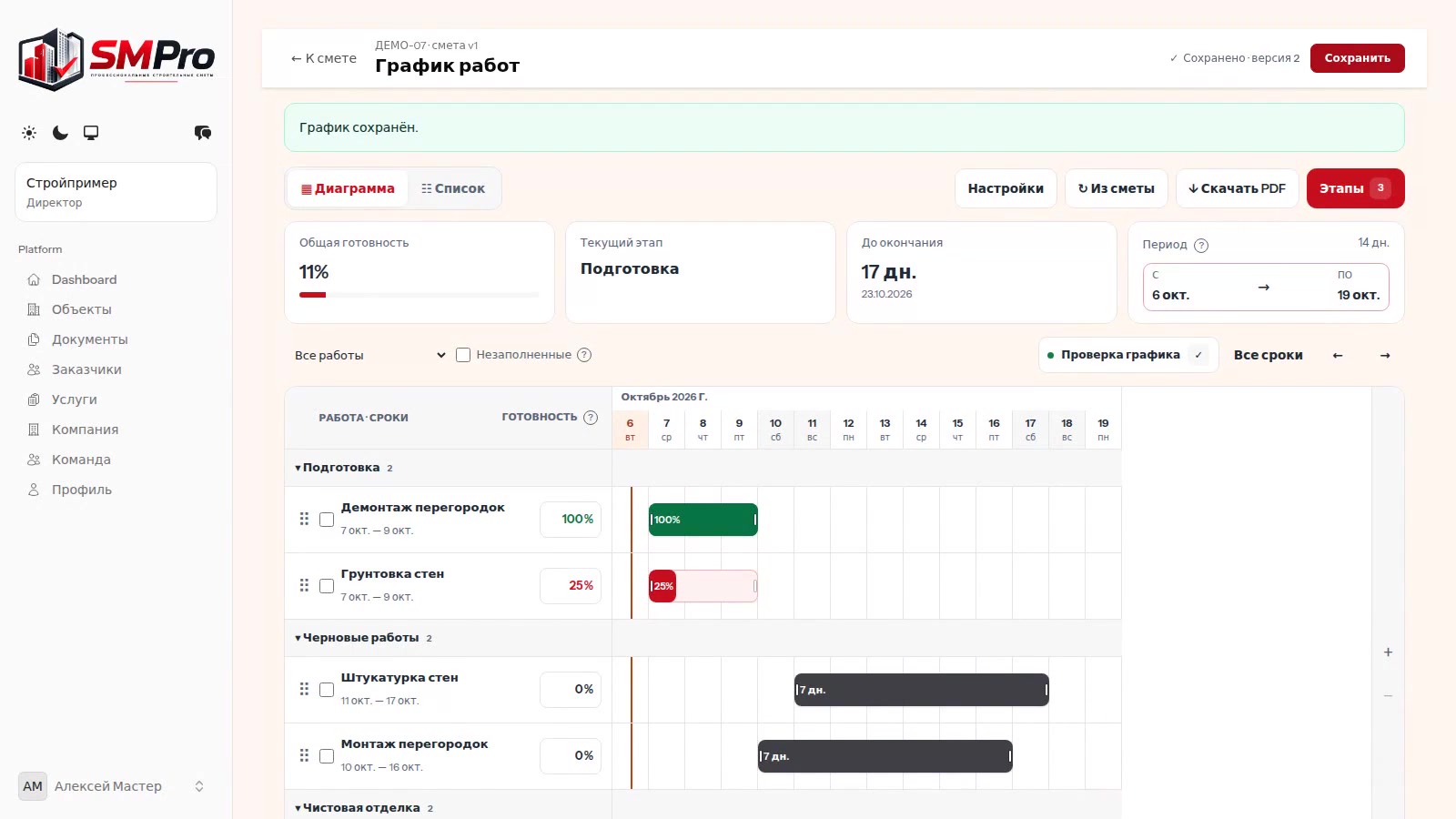
Task: Check the Монтаж перегородок row checkbox
Action: click(x=327, y=756)
